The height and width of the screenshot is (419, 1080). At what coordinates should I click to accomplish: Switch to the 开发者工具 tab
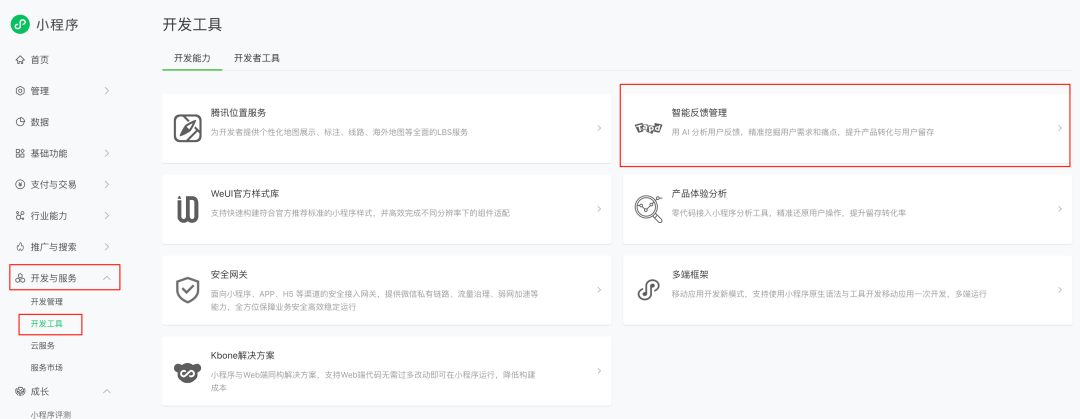pos(257,59)
